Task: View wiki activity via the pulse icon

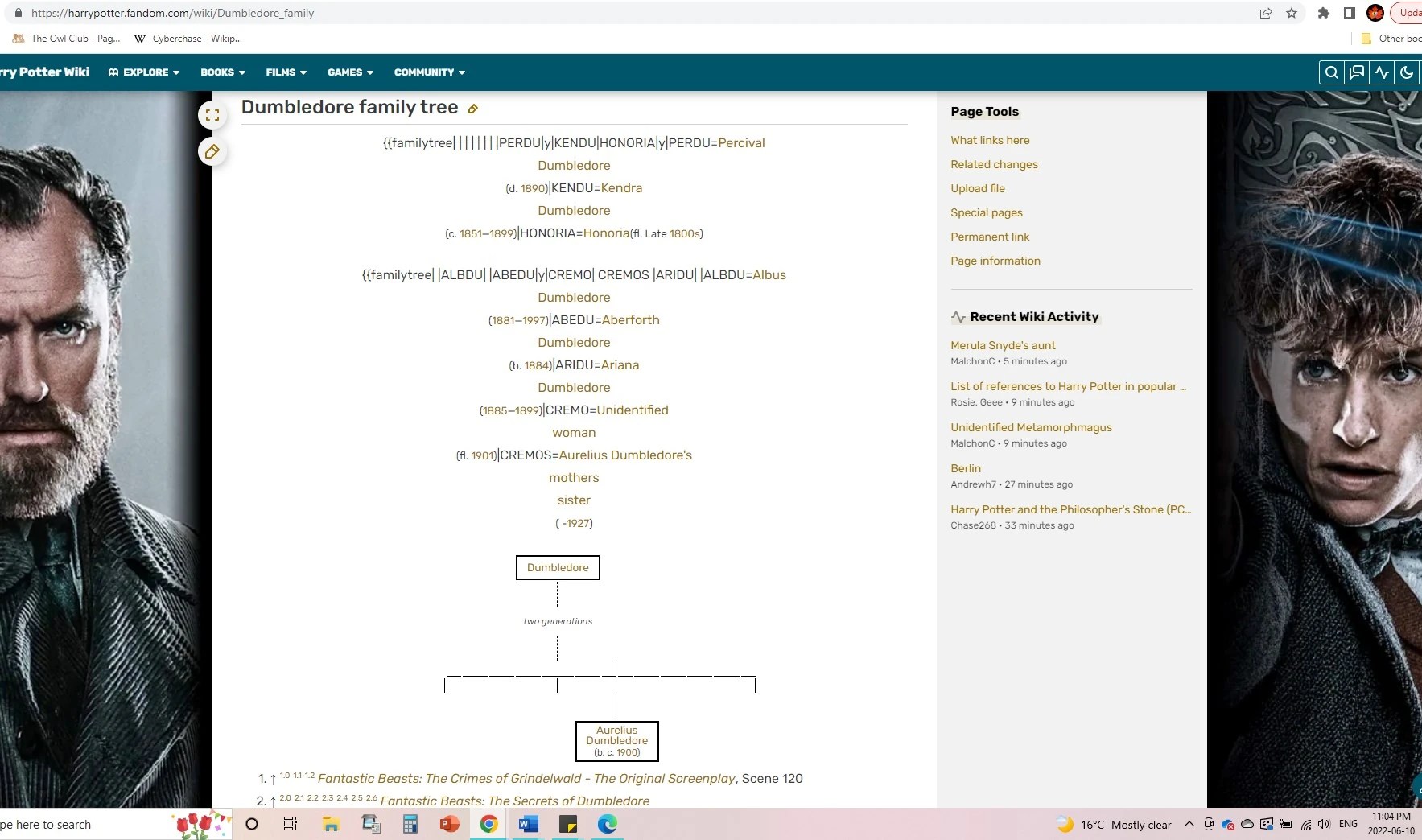Action: [x=1382, y=72]
